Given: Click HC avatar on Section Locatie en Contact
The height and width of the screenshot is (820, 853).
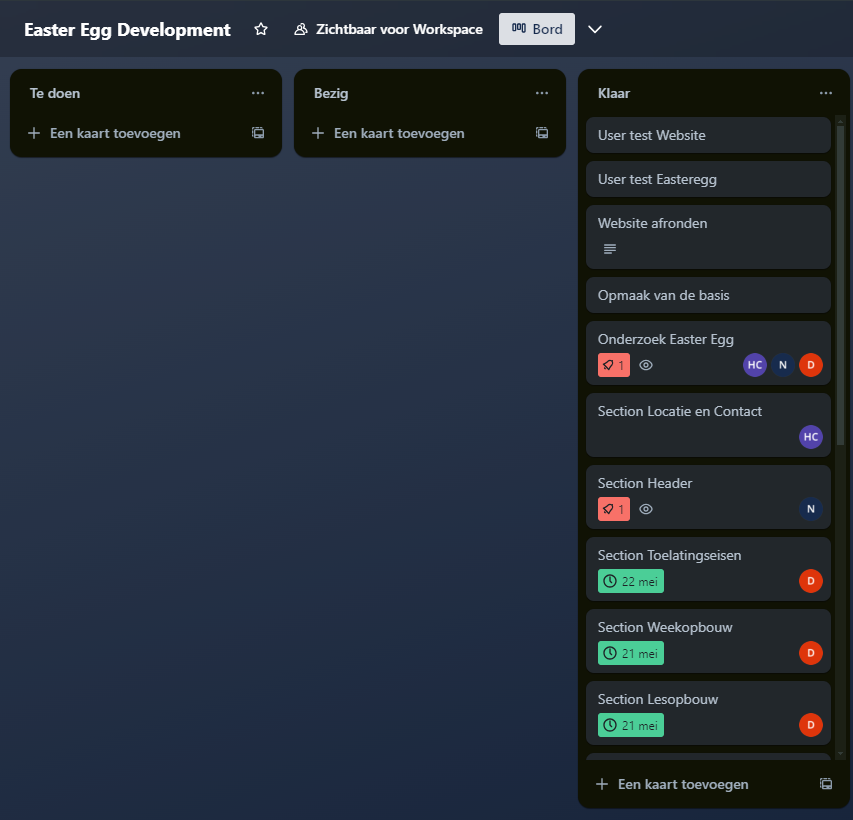Looking at the screenshot, I should coord(810,436).
